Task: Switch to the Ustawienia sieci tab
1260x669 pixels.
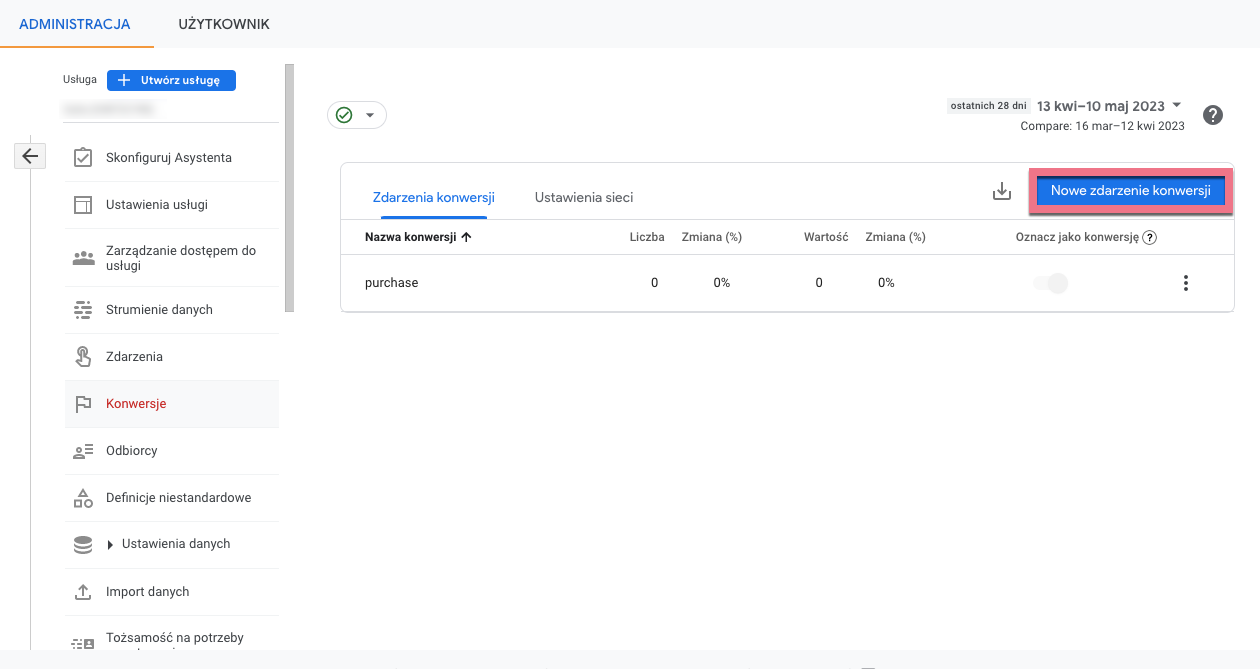Action: [584, 197]
